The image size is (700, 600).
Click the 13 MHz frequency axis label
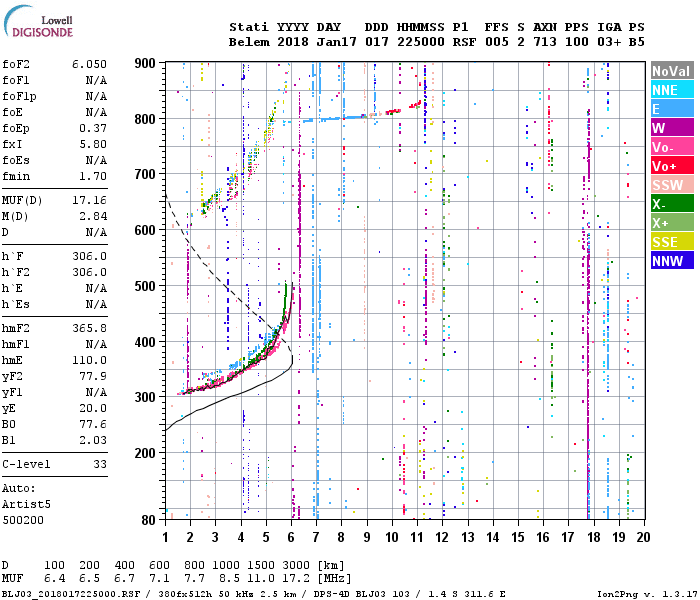(x=467, y=537)
